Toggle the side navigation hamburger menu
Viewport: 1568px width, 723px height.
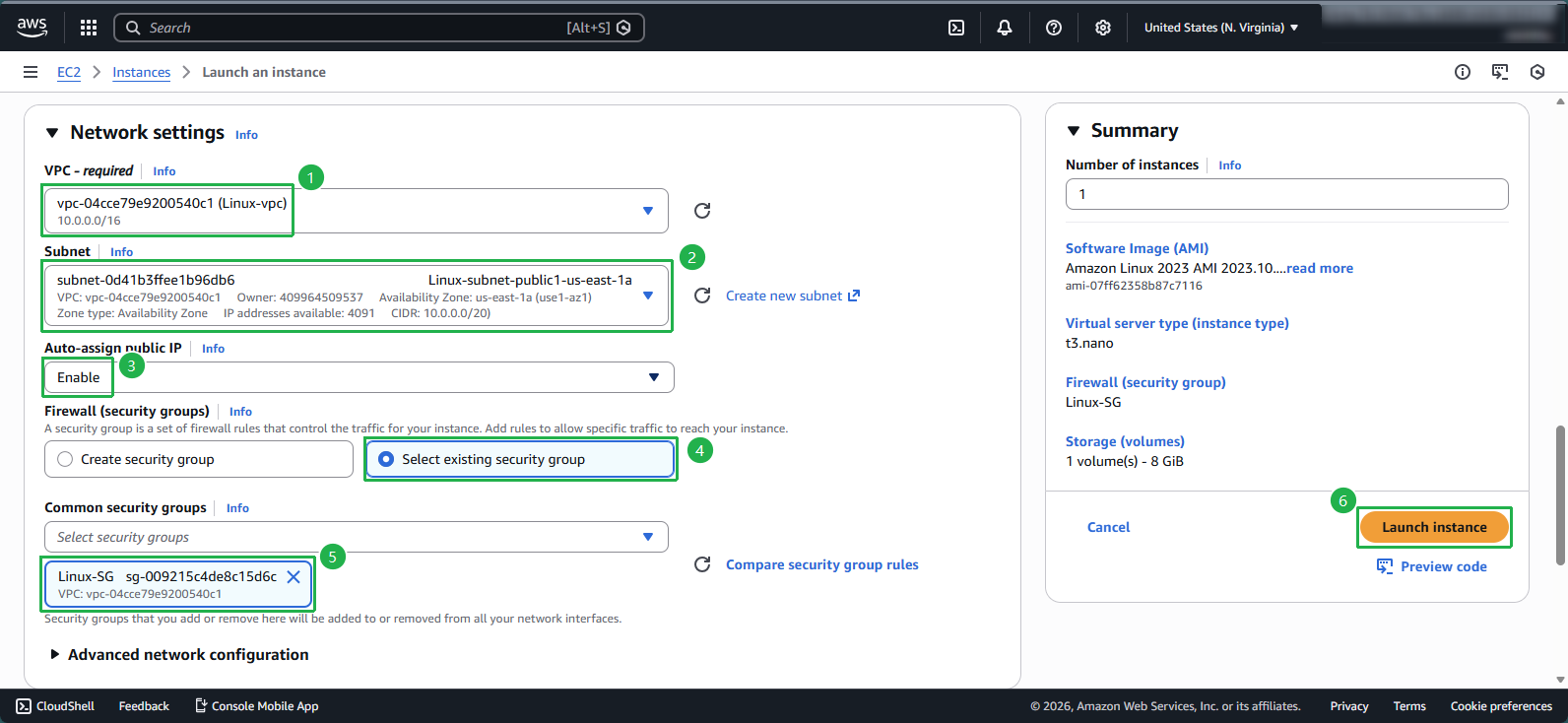pyautogui.click(x=31, y=72)
